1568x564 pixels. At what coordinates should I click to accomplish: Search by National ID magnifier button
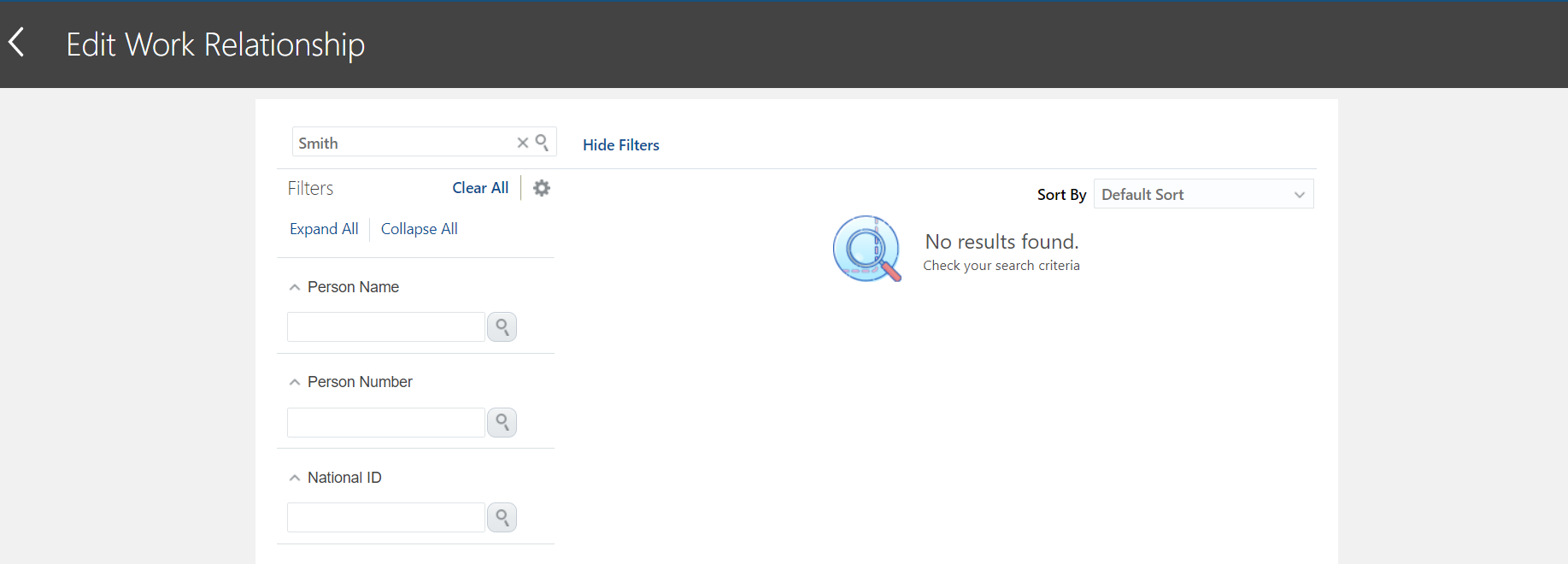pos(502,518)
